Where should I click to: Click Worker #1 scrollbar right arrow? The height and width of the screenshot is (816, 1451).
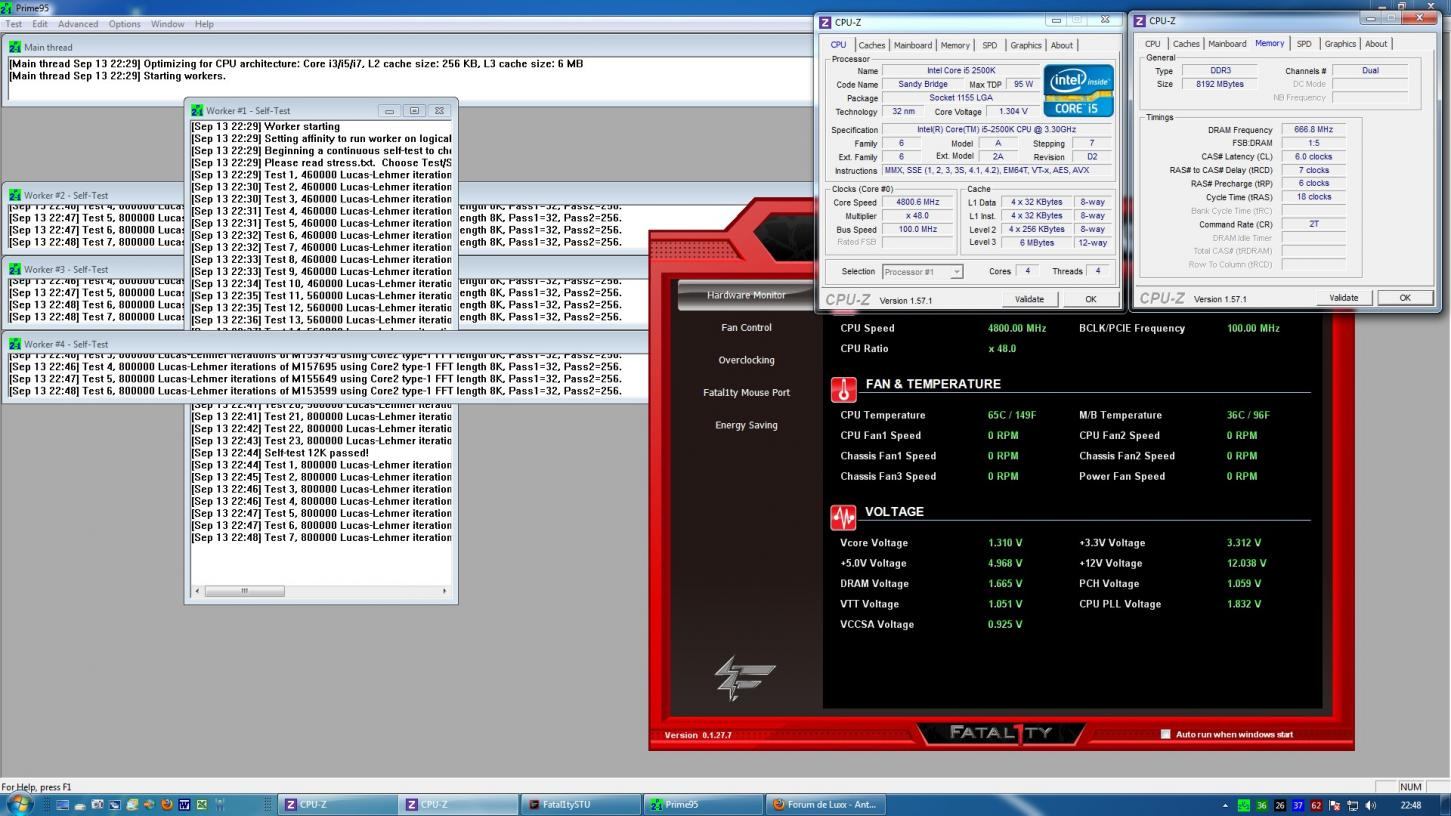tap(444, 591)
